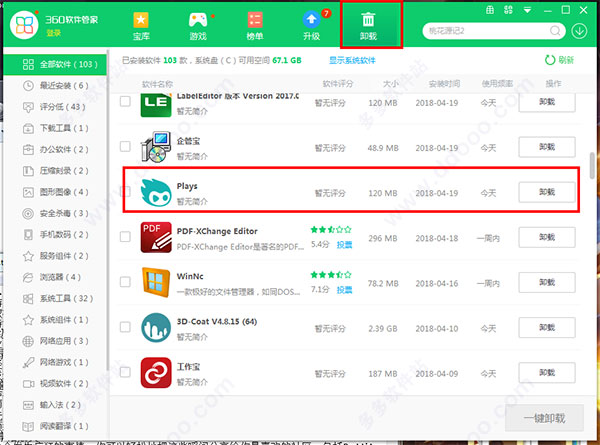Click the Plays app icon

pyautogui.click(x=156, y=192)
